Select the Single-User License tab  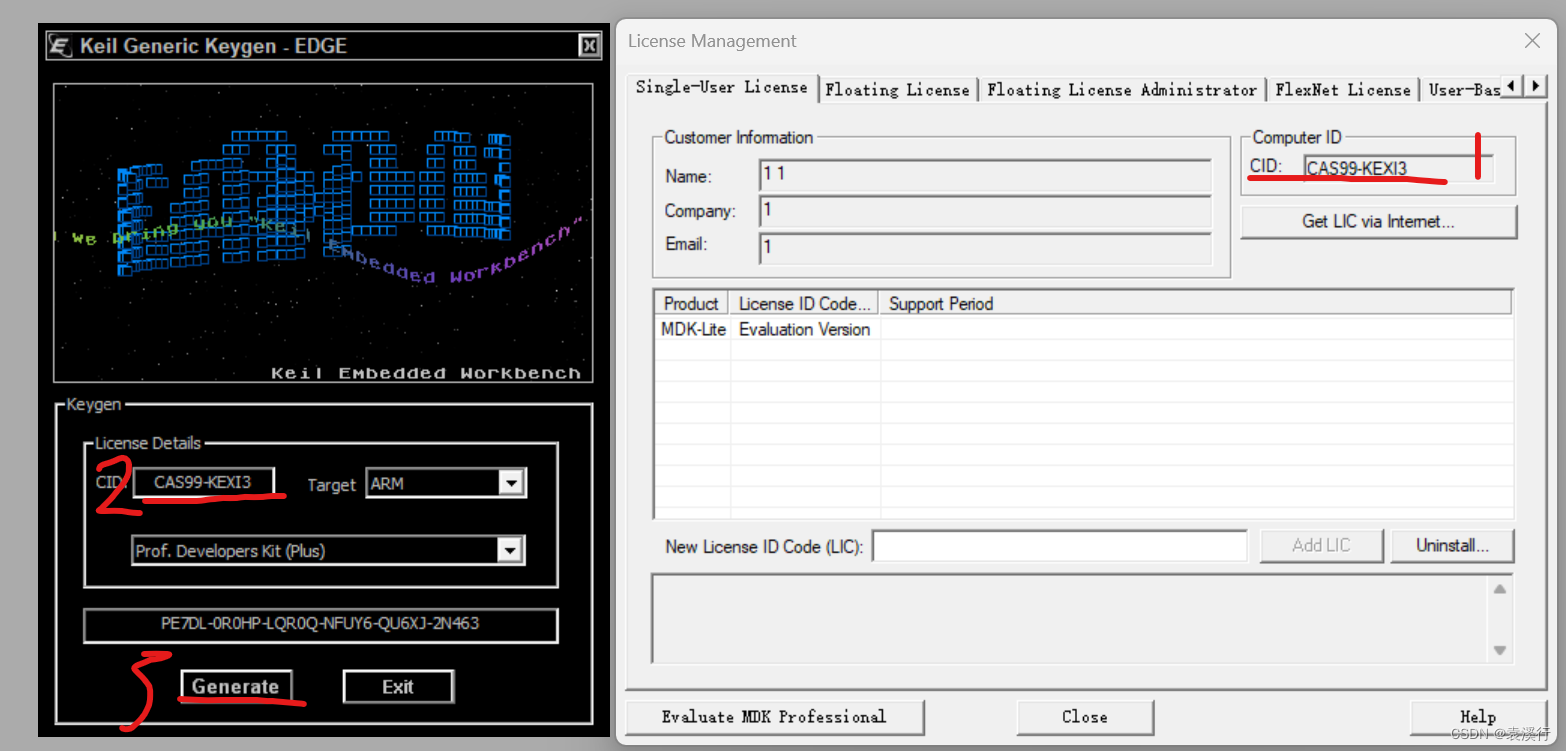(722, 88)
